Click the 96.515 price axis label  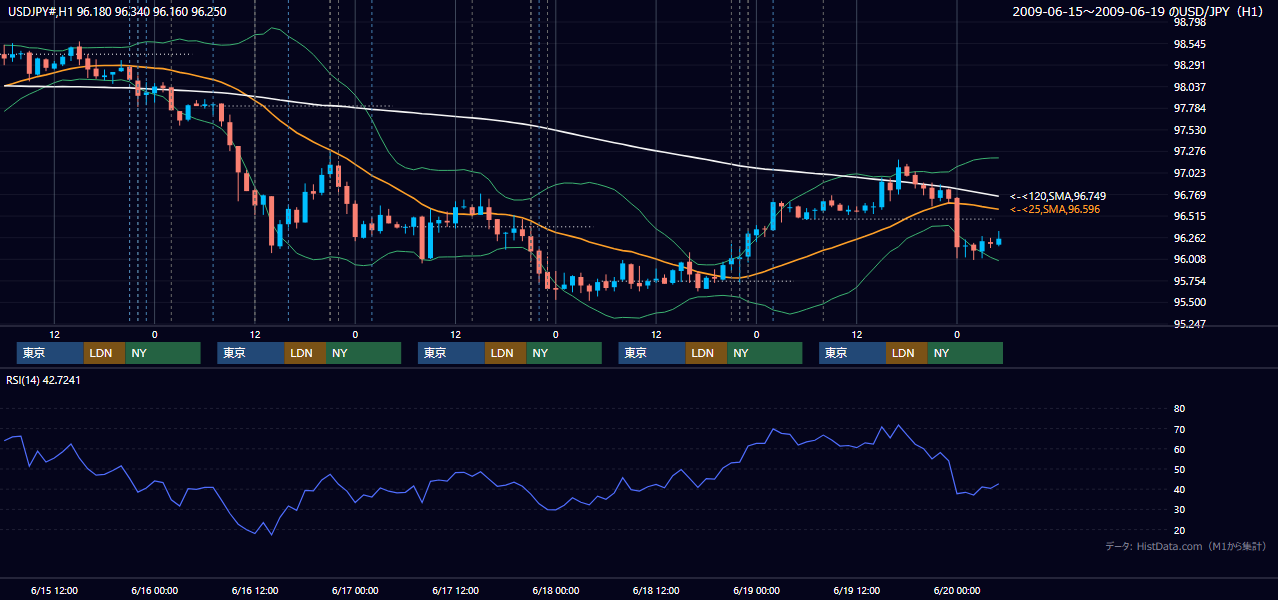tap(1189, 216)
